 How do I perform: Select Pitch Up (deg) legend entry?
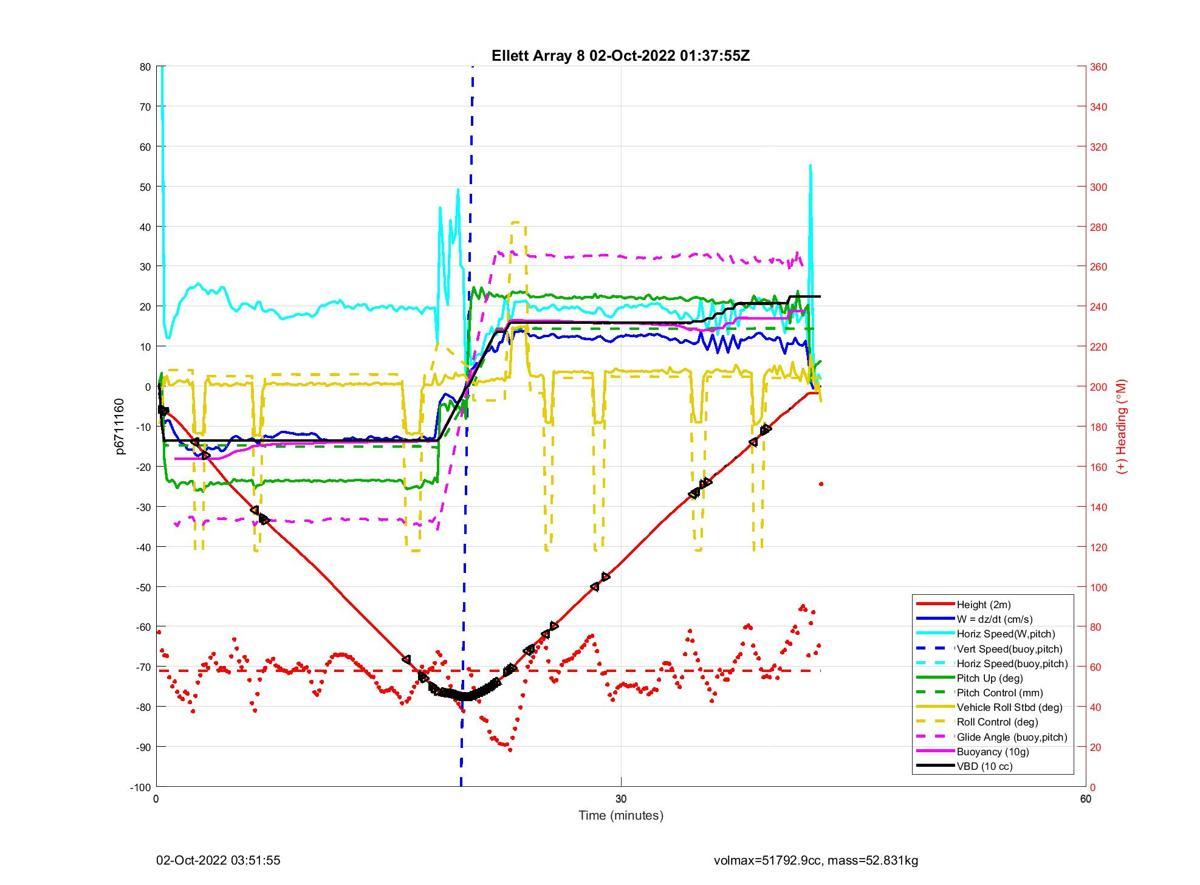pyautogui.click(x=991, y=678)
